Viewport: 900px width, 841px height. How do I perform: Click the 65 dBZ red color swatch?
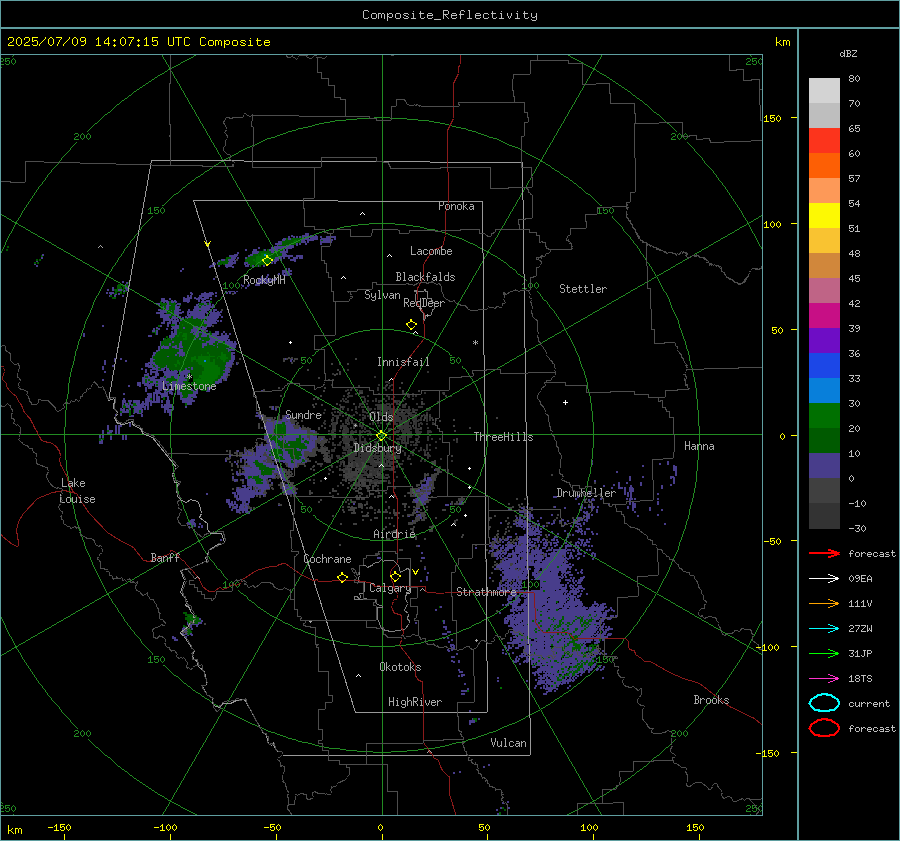(x=824, y=140)
